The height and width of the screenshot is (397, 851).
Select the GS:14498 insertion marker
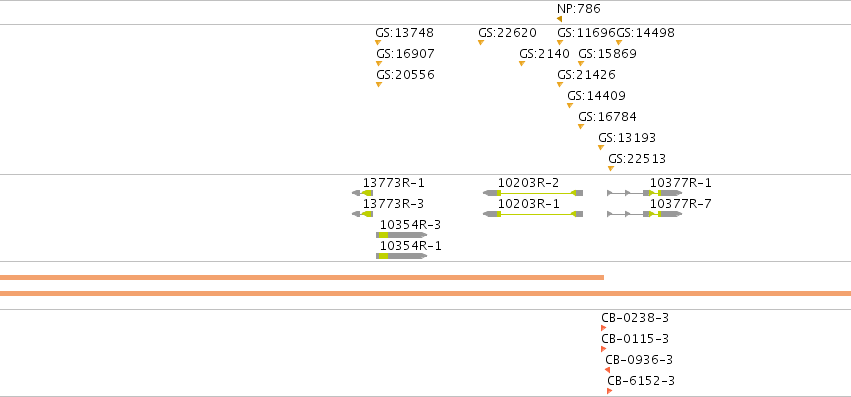pos(619,42)
